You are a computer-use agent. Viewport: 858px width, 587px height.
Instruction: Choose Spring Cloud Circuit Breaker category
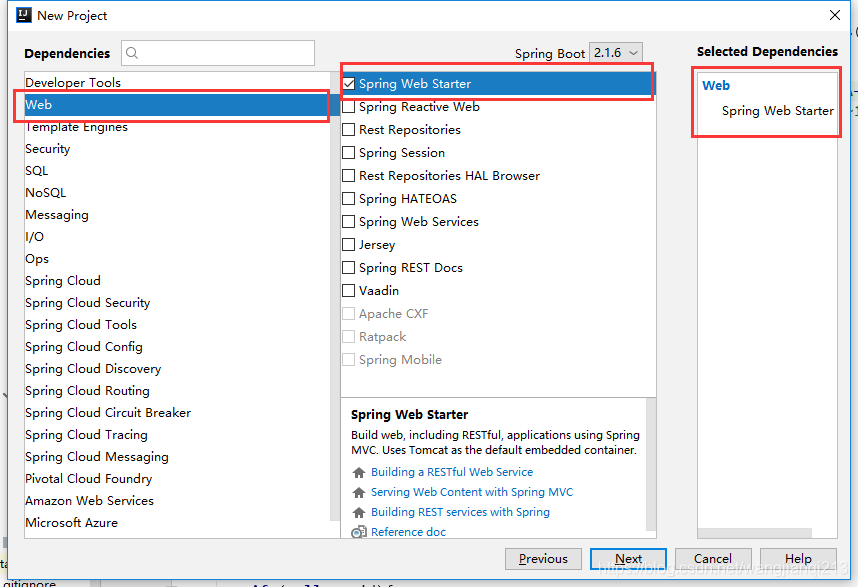pos(177,412)
